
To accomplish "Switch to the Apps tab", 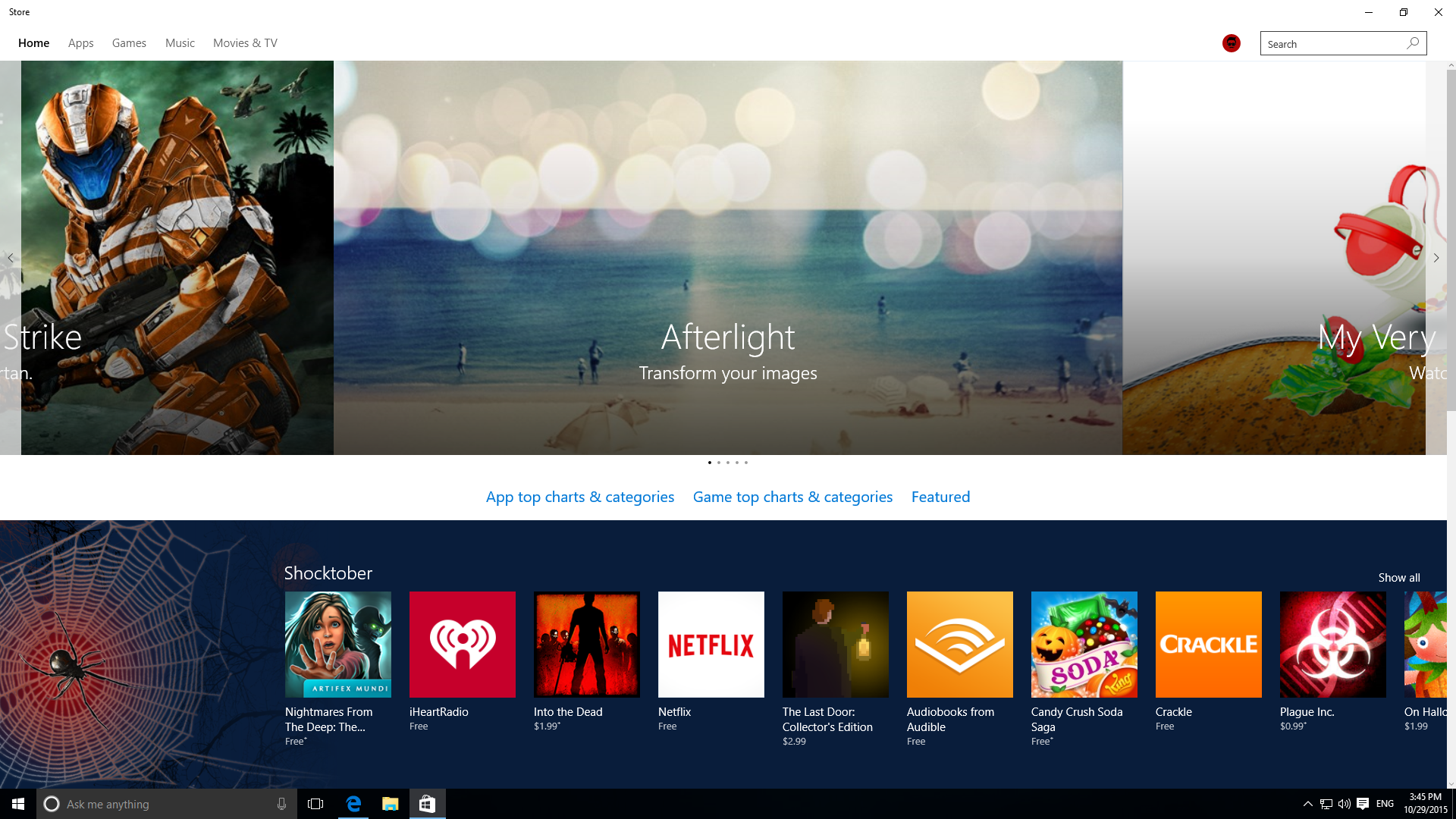I will coord(81,43).
